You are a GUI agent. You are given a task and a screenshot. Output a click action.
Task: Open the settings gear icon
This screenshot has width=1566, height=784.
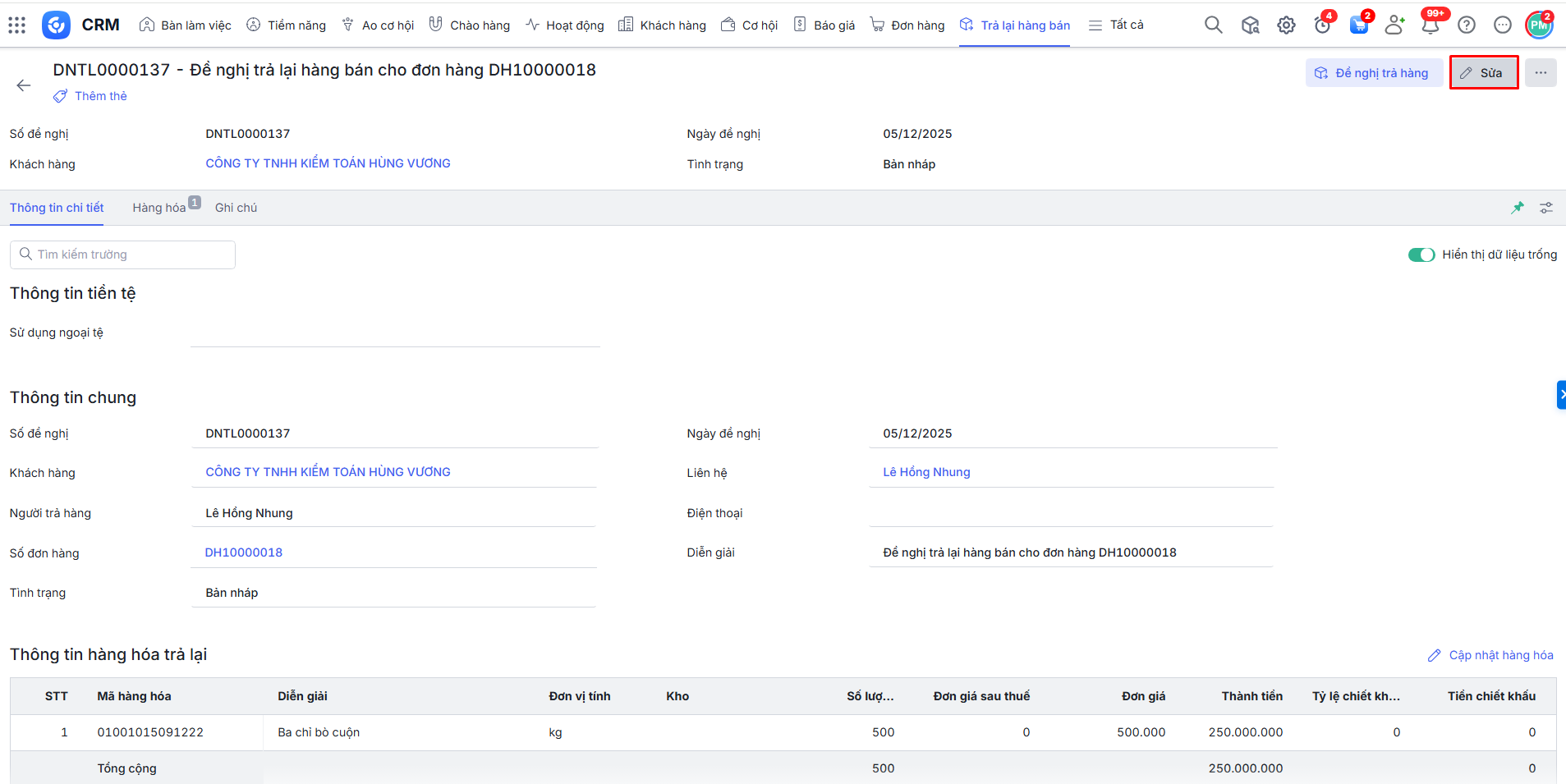(x=1286, y=25)
